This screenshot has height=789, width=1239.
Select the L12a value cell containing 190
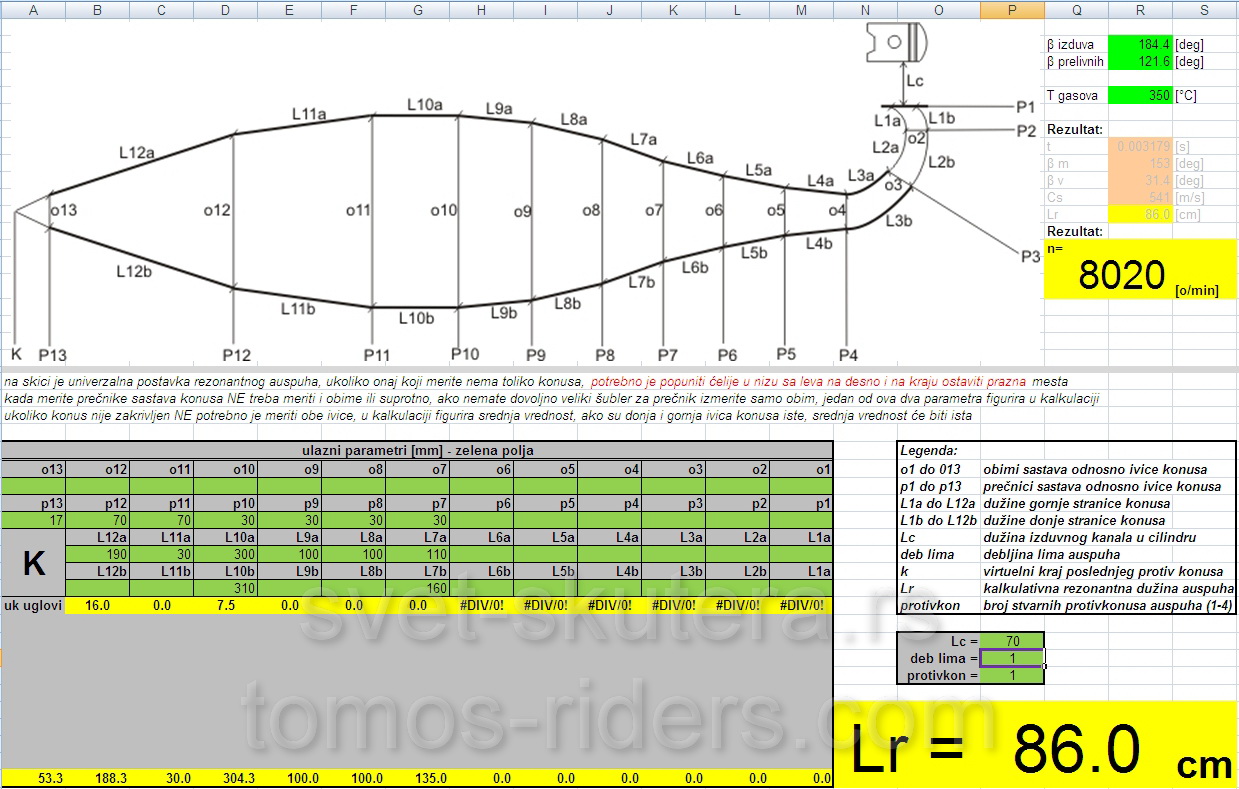point(97,554)
